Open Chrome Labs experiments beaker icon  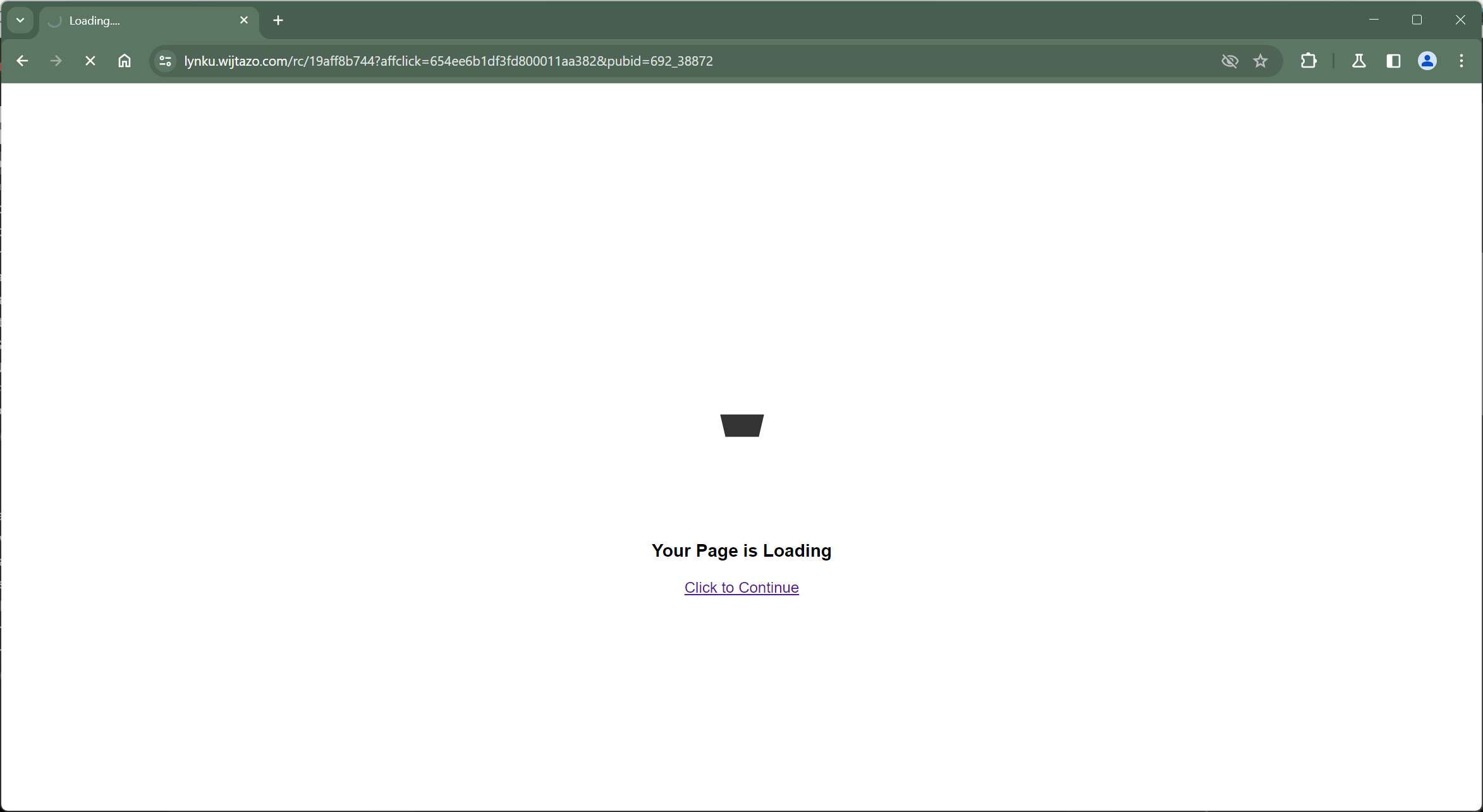click(1358, 61)
